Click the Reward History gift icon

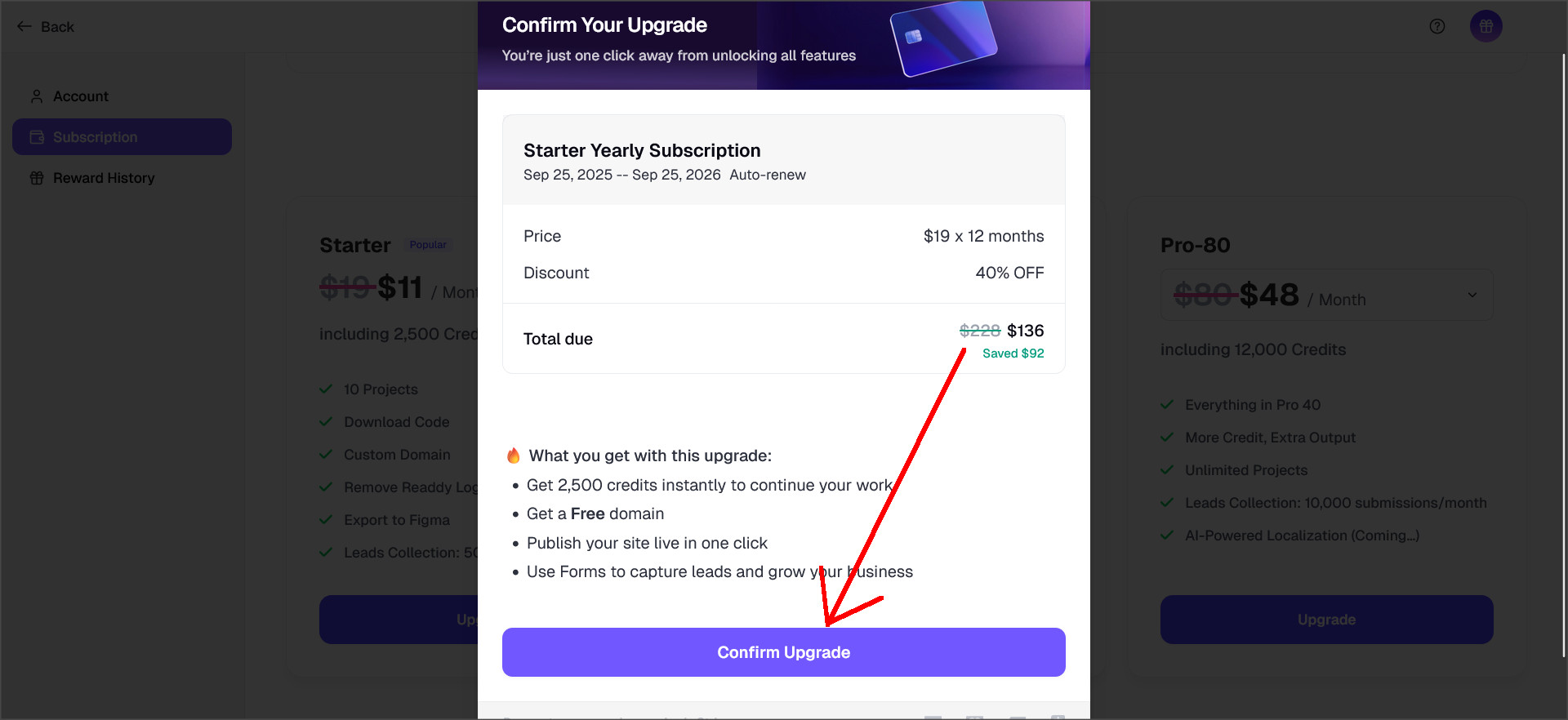(37, 178)
